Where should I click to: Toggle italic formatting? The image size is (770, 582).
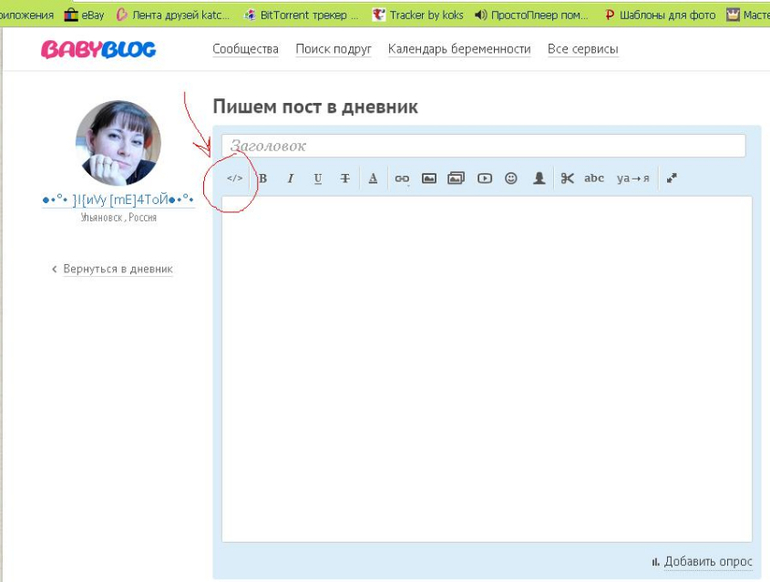[290, 178]
